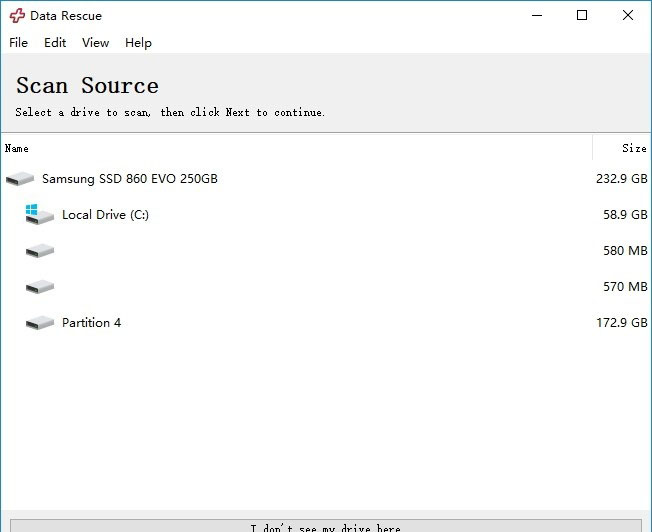Click the drive icon of the 580 MB partition
652x532 pixels.
40,251
